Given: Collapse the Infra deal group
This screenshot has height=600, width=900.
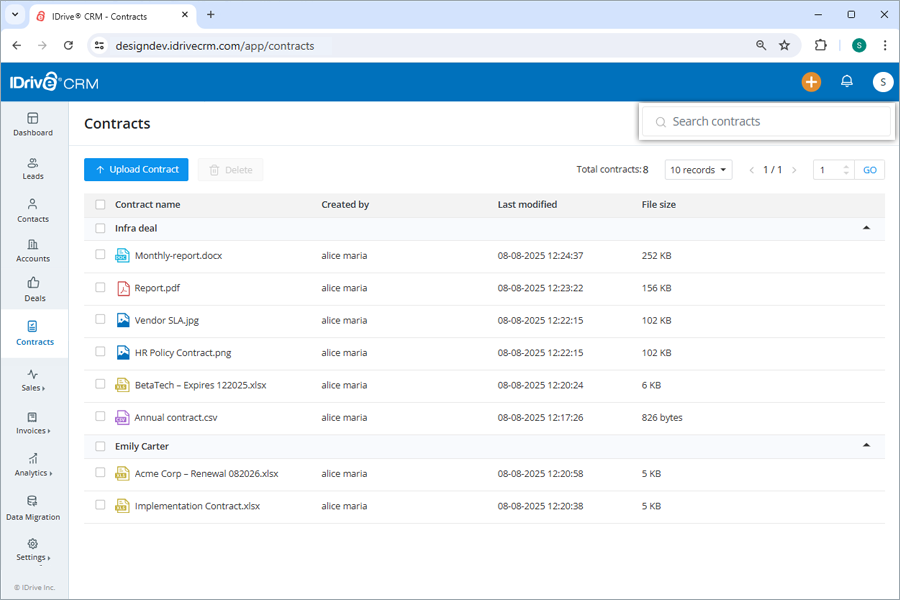Looking at the screenshot, I should pyautogui.click(x=866, y=228).
